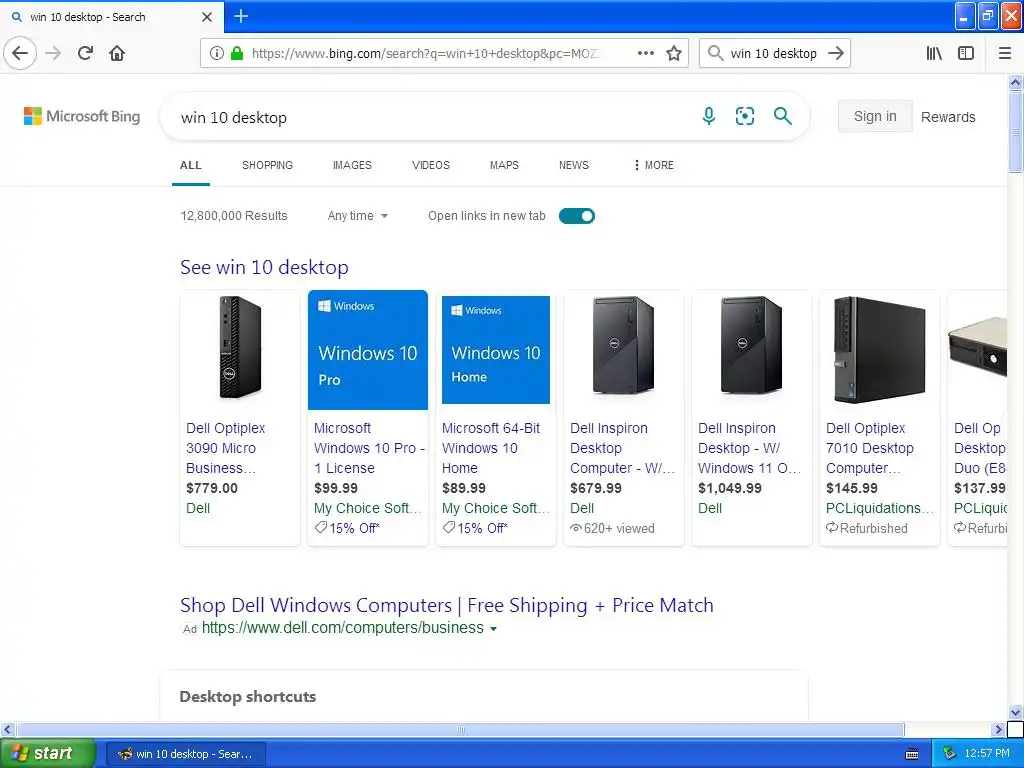This screenshot has height=768, width=1024.
Task: Switch to the MAPS tab
Action: [x=504, y=165]
